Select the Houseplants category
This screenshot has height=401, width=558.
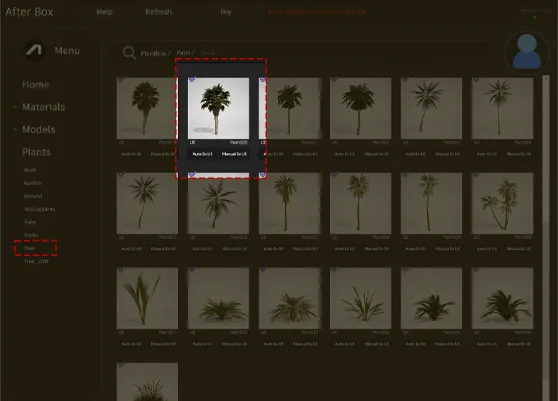[x=40, y=209]
